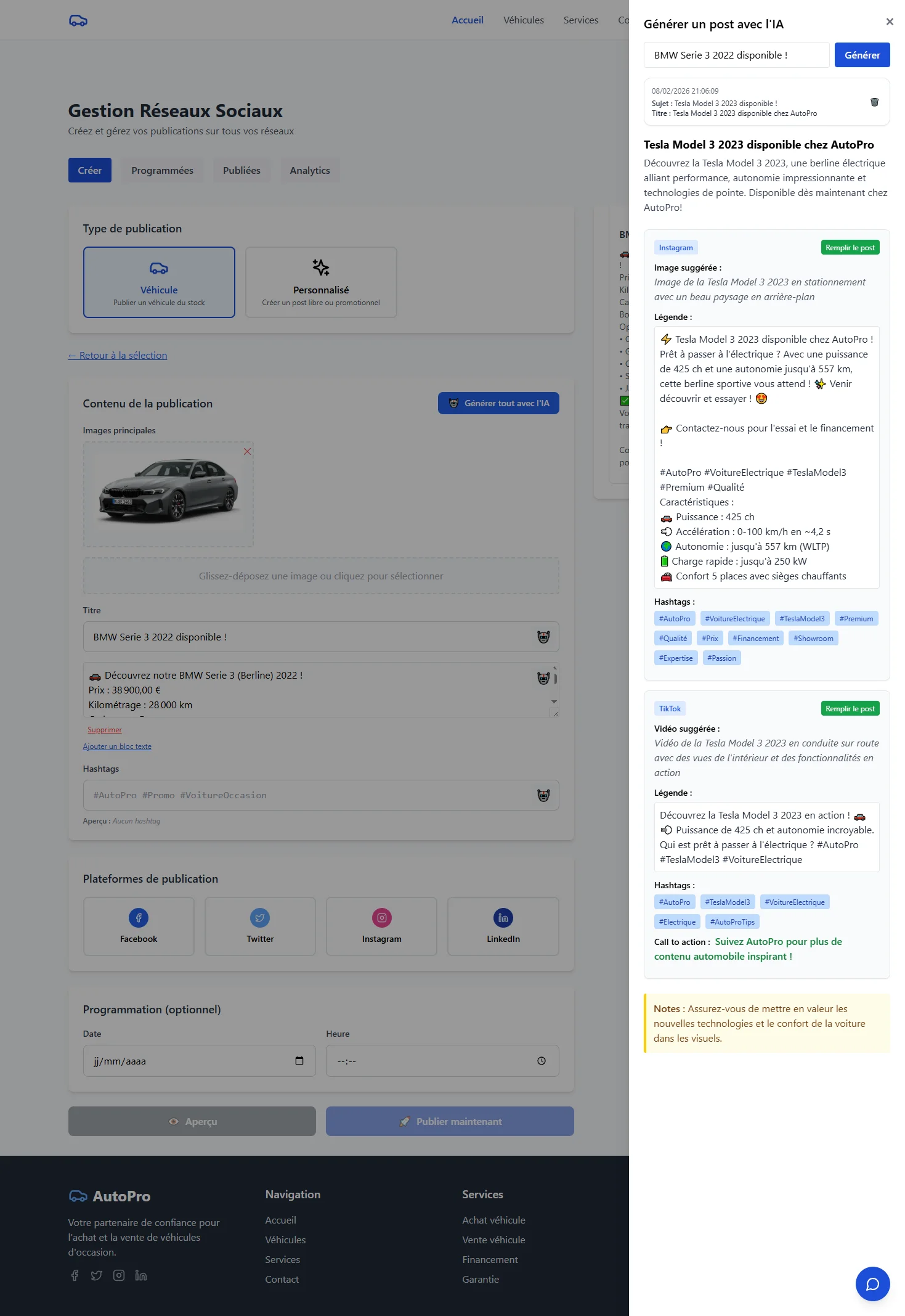Delete the Tesla Model 3 history entry
The width and height of the screenshot is (905, 1316).
point(874,102)
